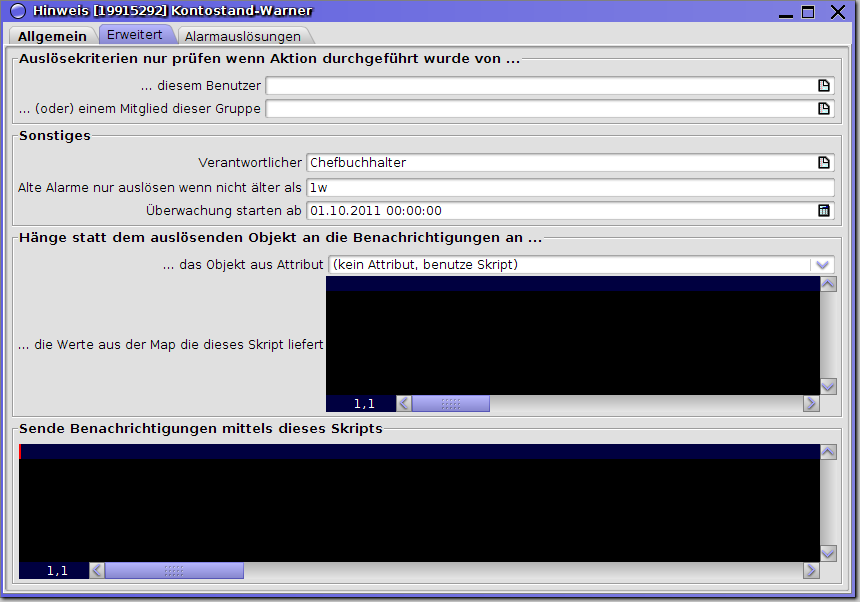Viewport: 860px width, 602px height.
Task: Maximize the Kontostand-Warner window
Action: pos(808,12)
